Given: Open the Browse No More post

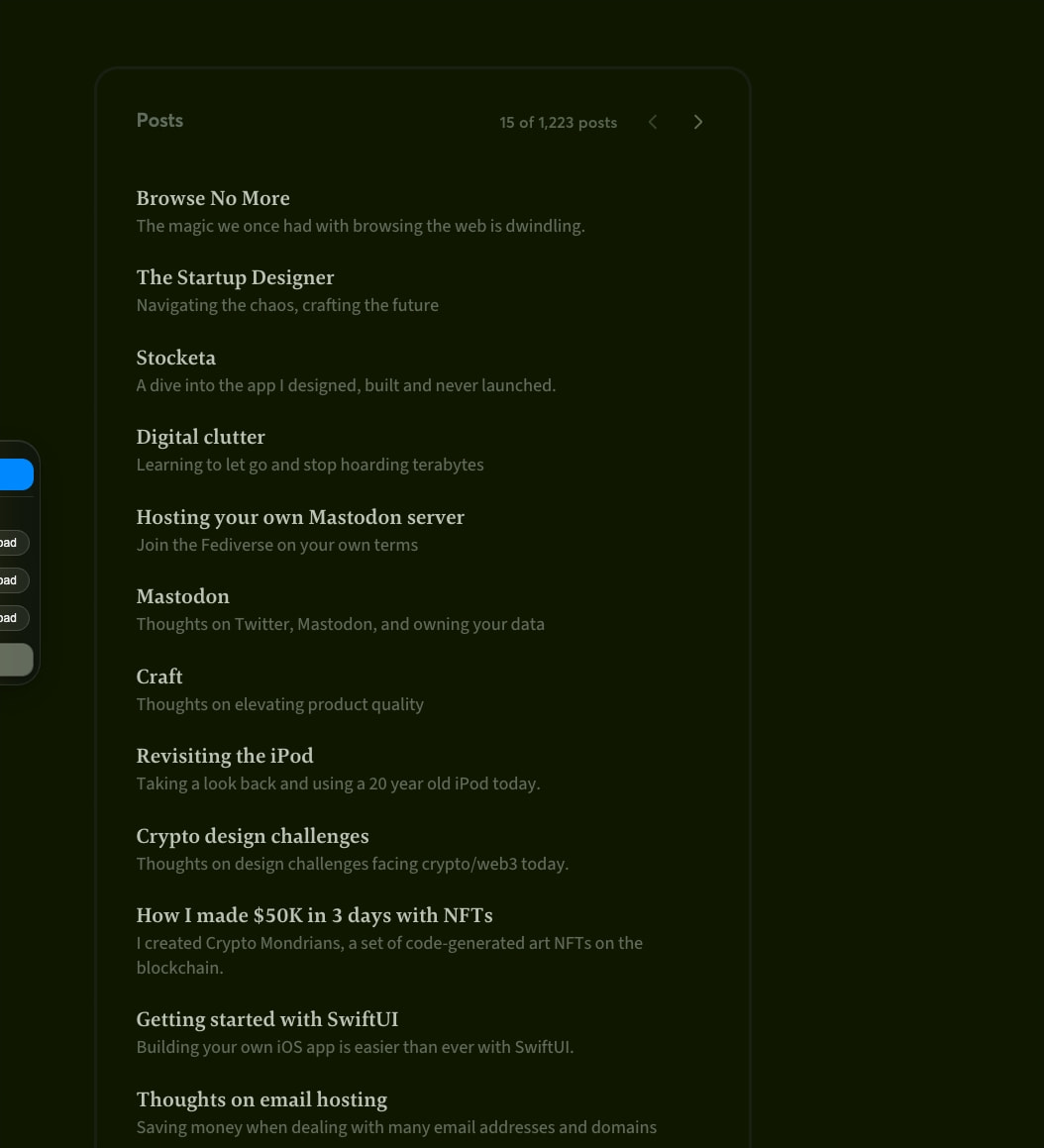Looking at the screenshot, I should [x=213, y=198].
